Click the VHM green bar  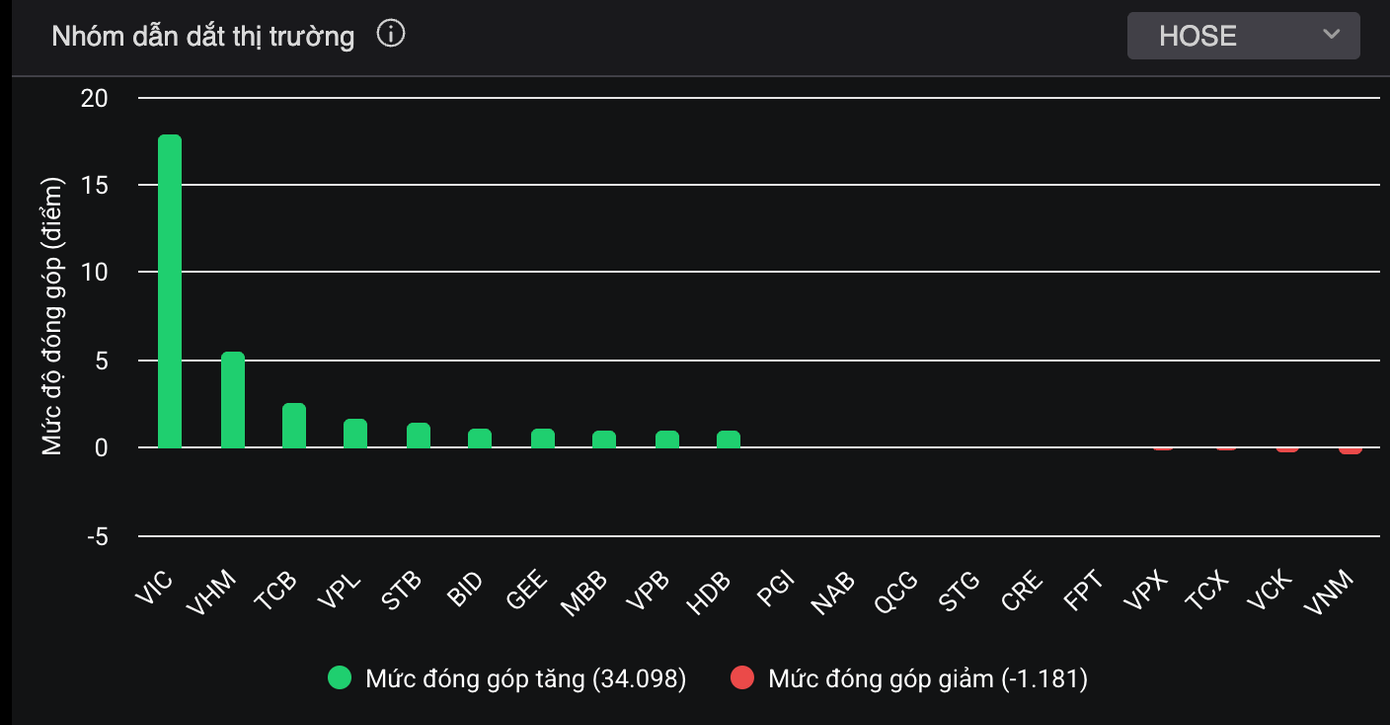tap(232, 400)
